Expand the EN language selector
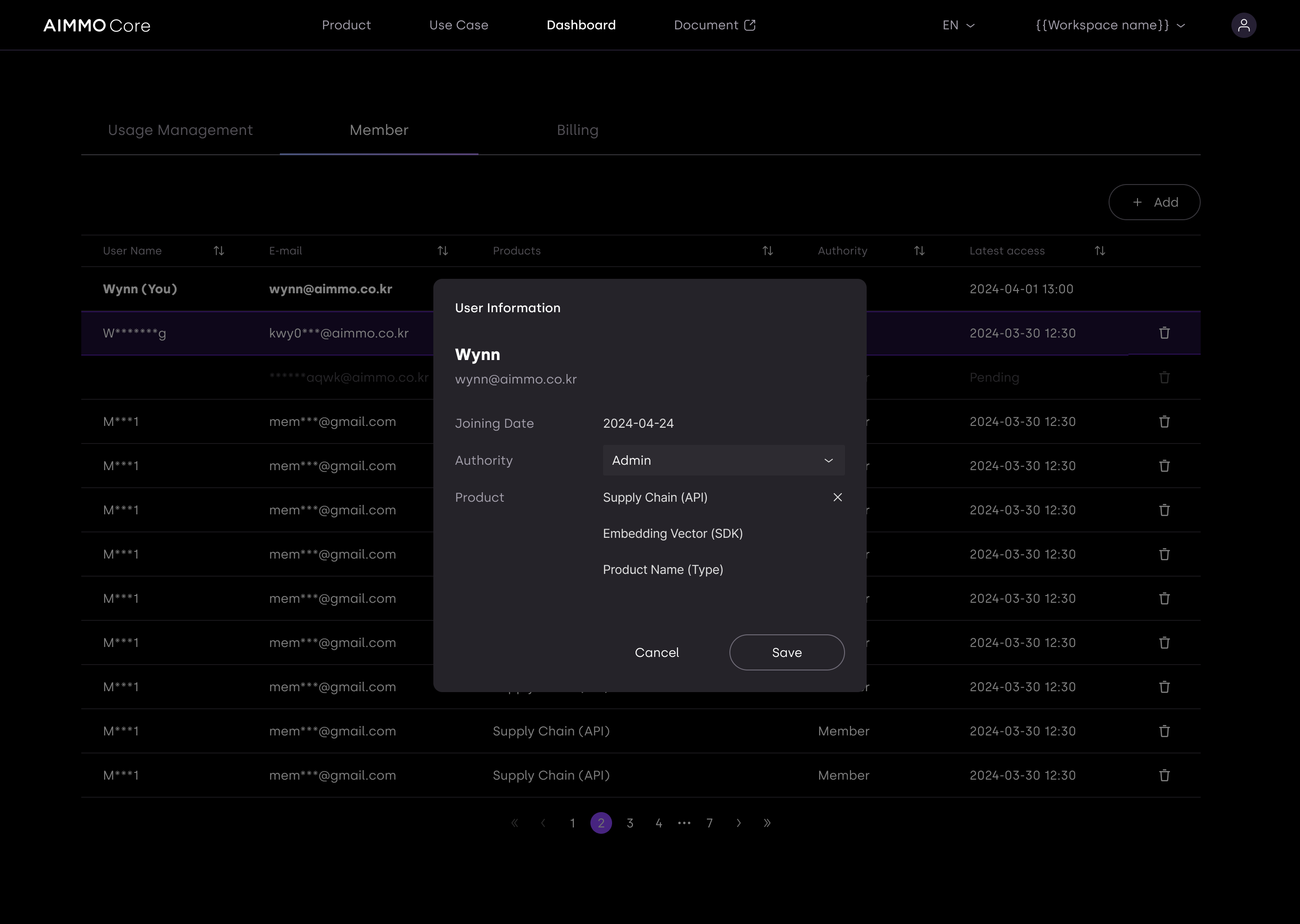The image size is (1300, 924). (x=958, y=25)
